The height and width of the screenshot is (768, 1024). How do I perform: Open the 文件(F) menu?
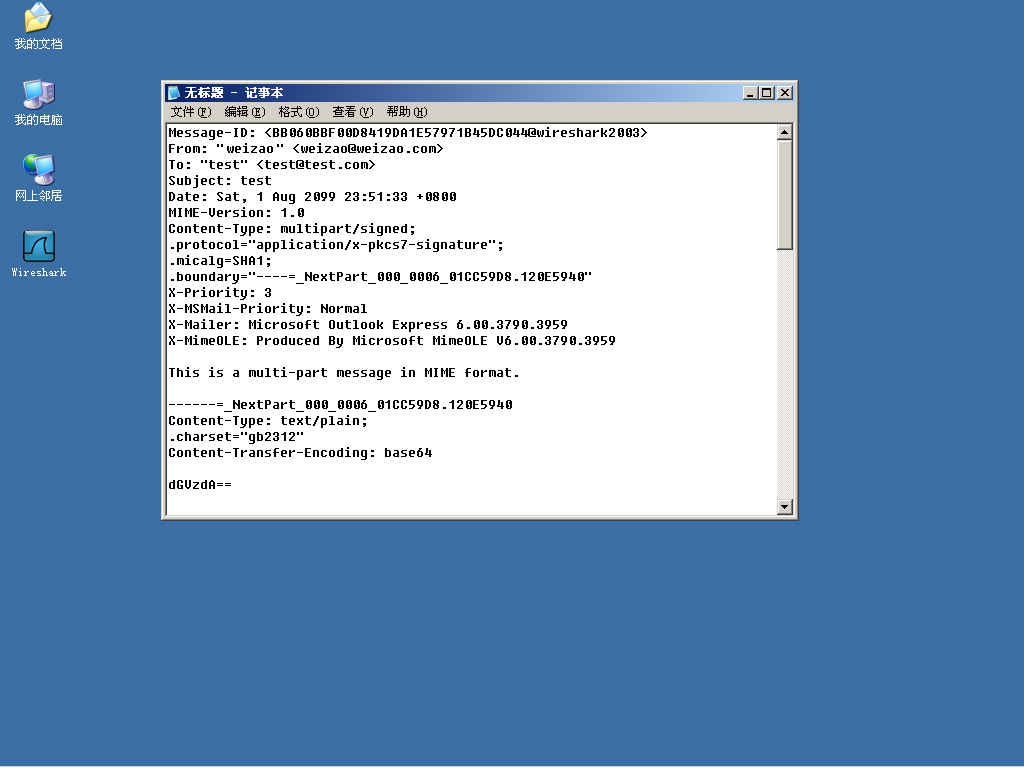[x=191, y=112]
